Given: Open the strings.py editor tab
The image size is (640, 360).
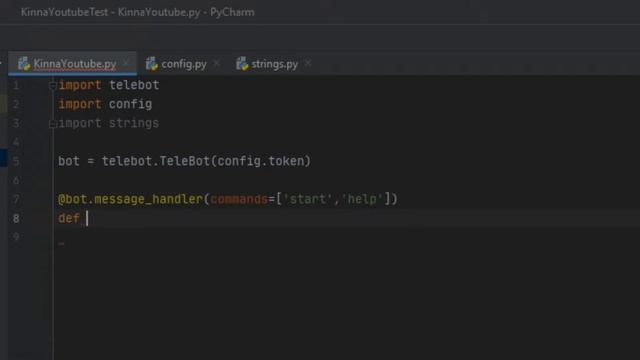Looking at the screenshot, I should [274, 64].
